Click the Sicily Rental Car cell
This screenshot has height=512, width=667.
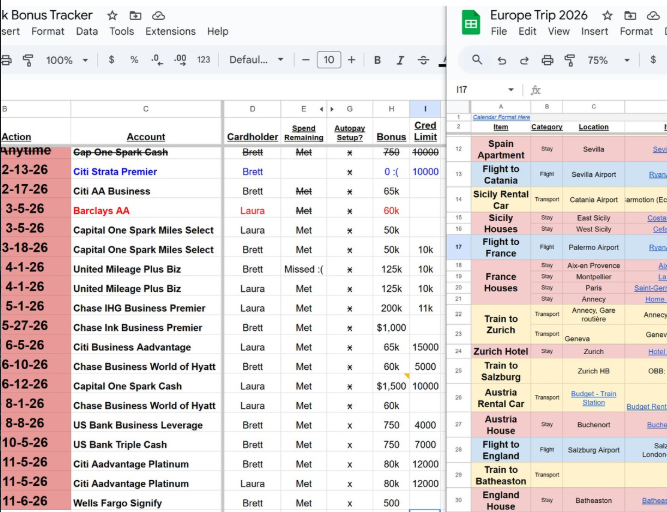click(501, 199)
